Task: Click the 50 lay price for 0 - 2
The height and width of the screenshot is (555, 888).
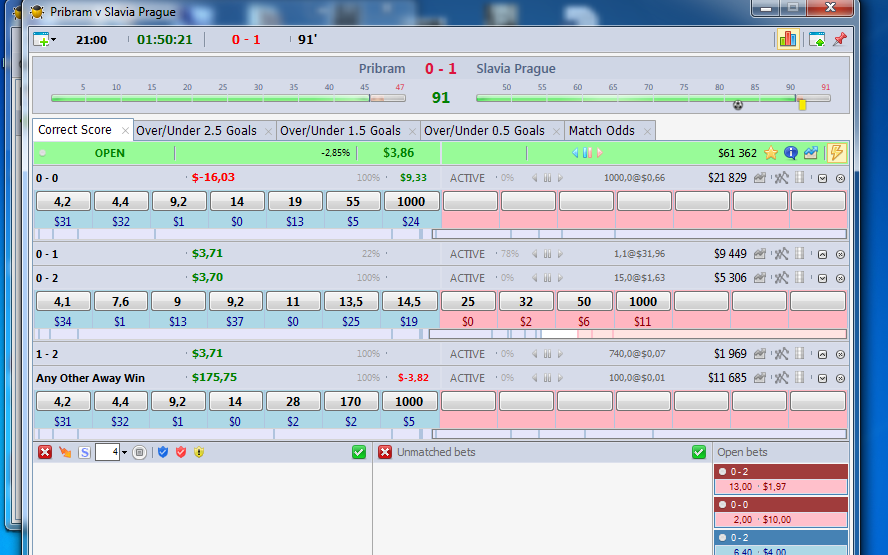Action: click(584, 301)
